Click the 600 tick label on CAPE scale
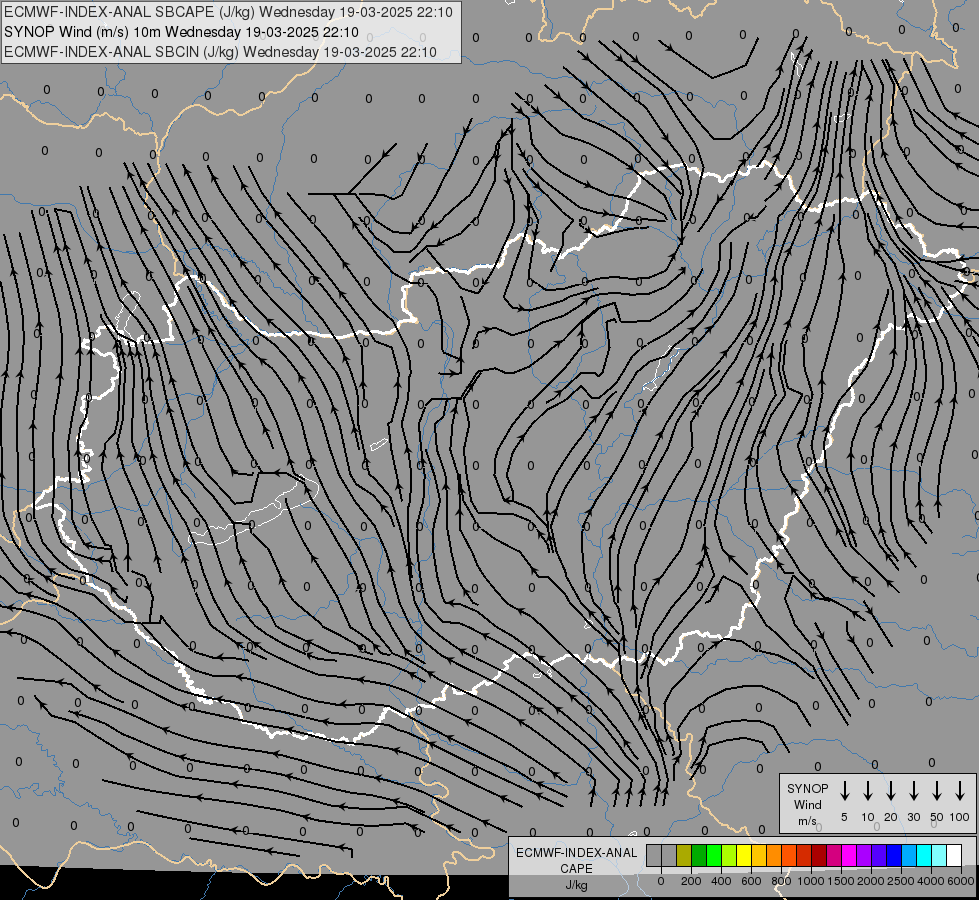The height and width of the screenshot is (900, 979). pyautogui.click(x=751, y=881)
